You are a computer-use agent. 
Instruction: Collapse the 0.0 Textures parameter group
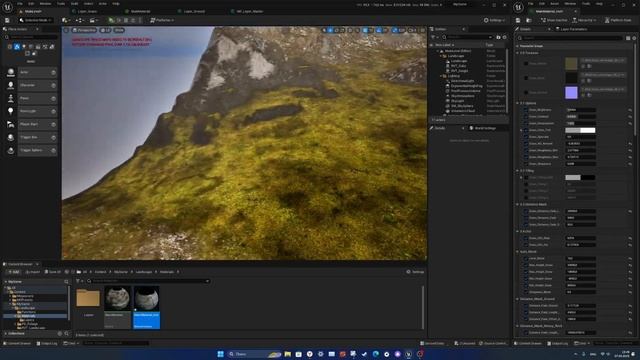click(x=517, y=53)
